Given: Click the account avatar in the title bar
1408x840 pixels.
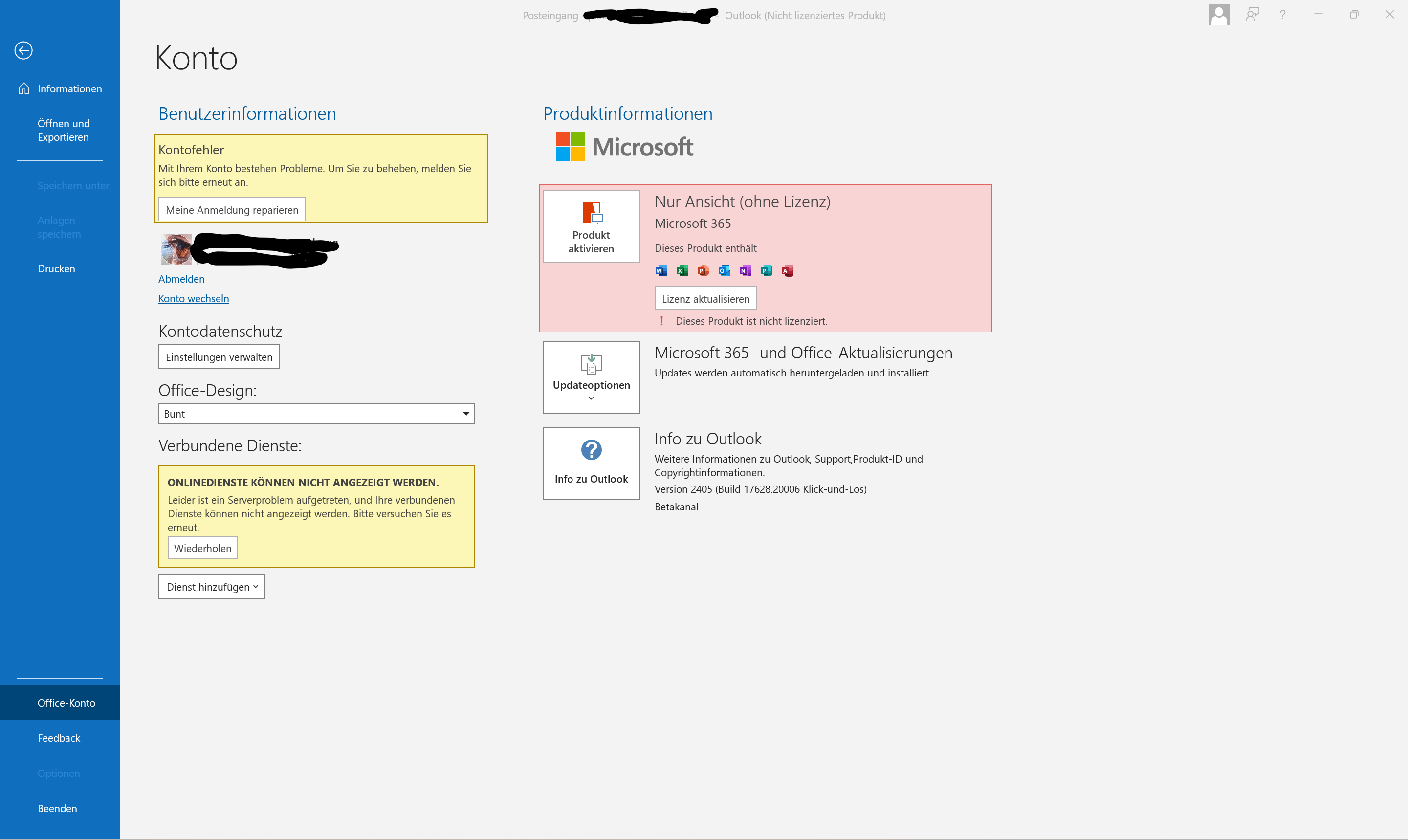Looking at the screenshot, I should coord(1218,15).
